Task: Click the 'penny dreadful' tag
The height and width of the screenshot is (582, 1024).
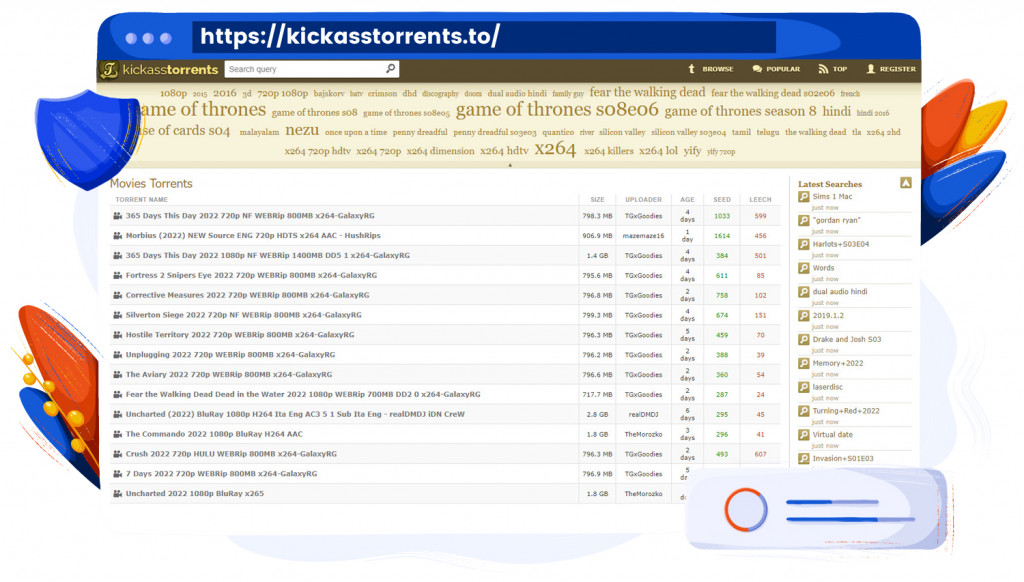Action: [x=420, y=132]
